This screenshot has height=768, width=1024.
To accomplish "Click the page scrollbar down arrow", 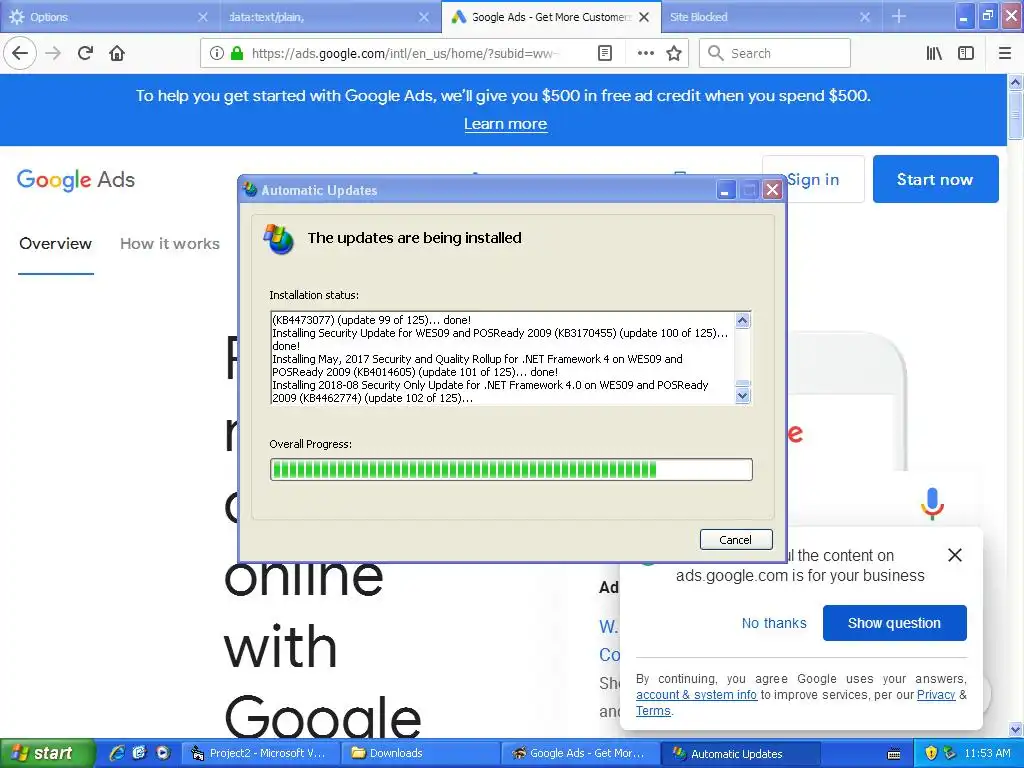I will [x=1016, y=729].
